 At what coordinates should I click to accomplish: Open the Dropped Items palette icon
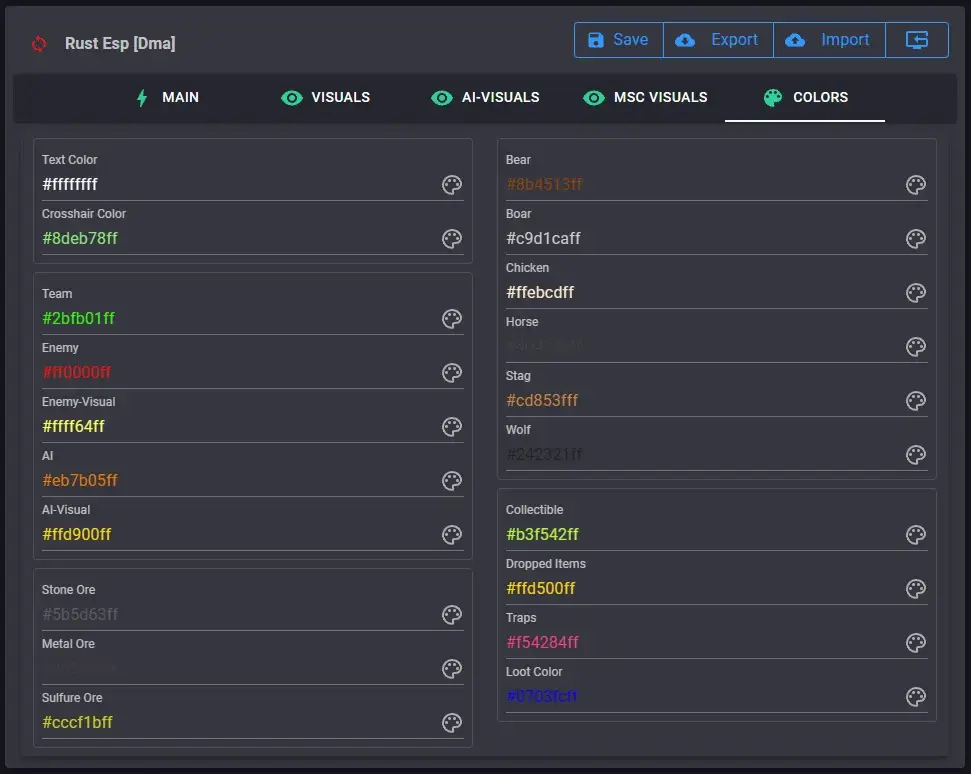[915, 589]
